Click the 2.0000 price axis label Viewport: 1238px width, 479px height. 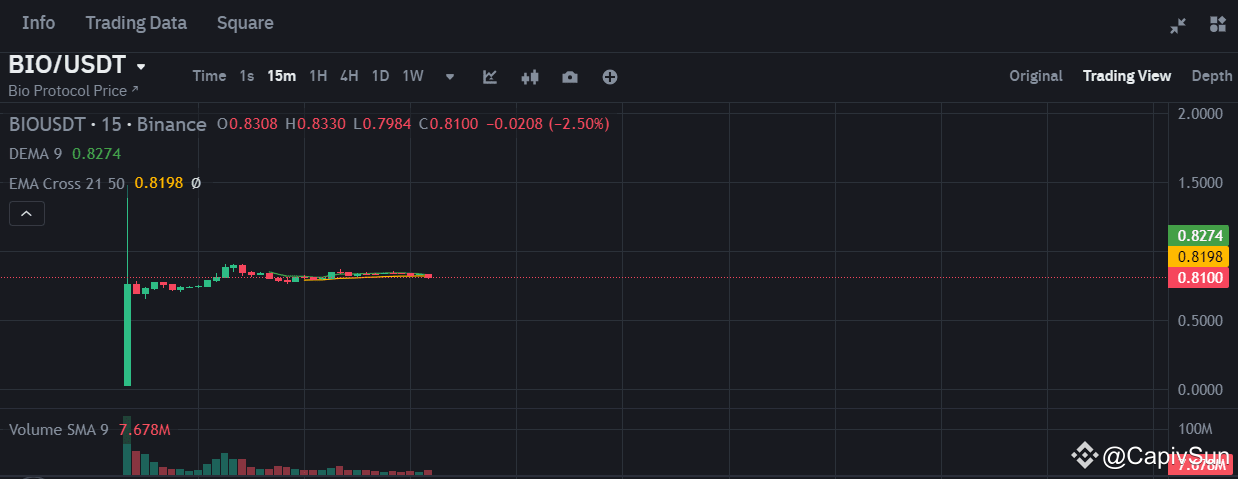coord(1200,114)
